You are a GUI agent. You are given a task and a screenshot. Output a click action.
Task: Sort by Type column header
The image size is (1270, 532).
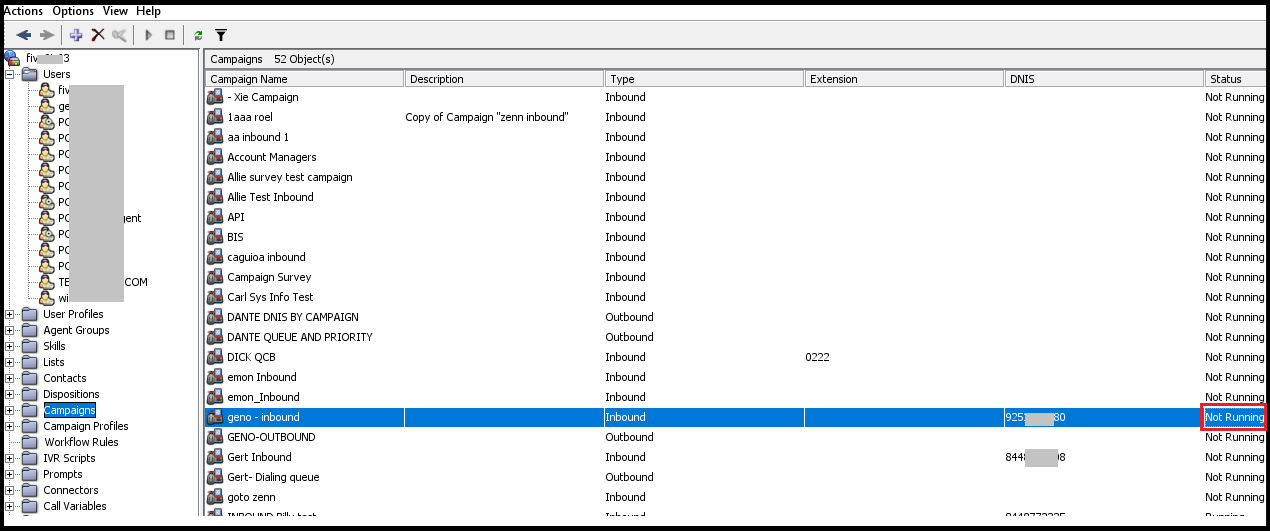(x=705, y=79)
